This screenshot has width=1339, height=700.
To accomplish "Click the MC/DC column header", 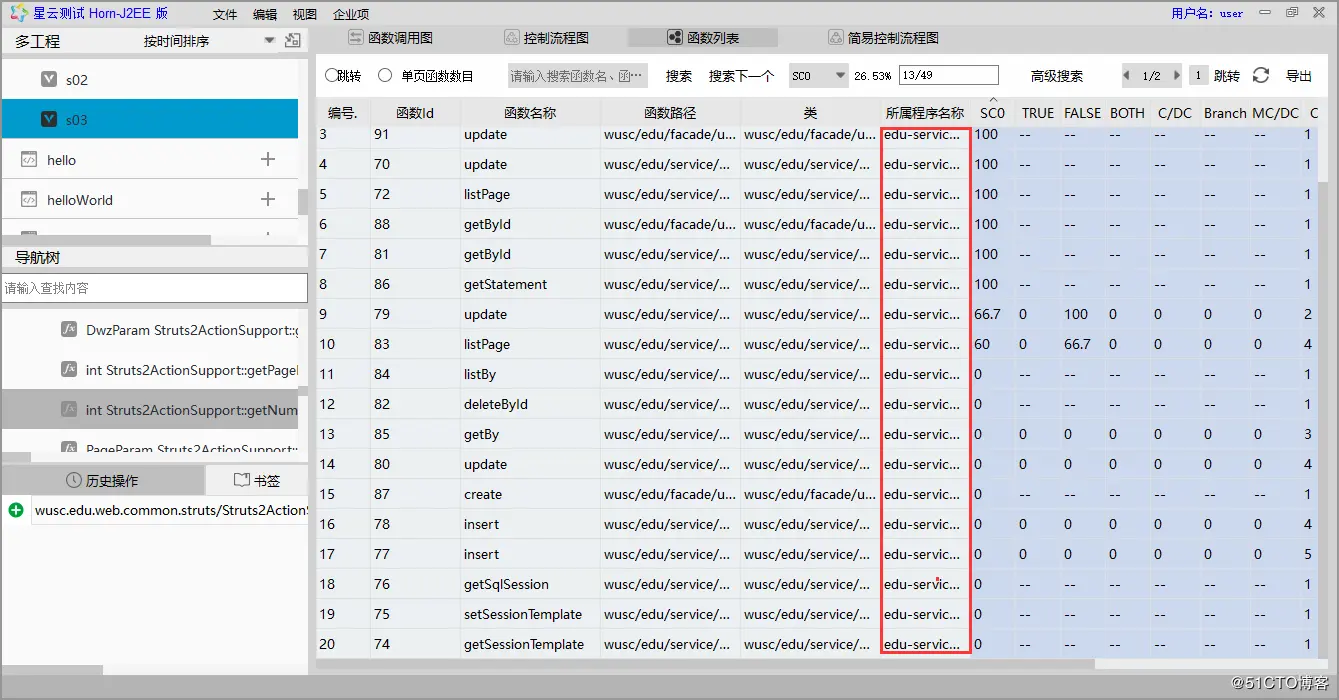I will 1275,113.
